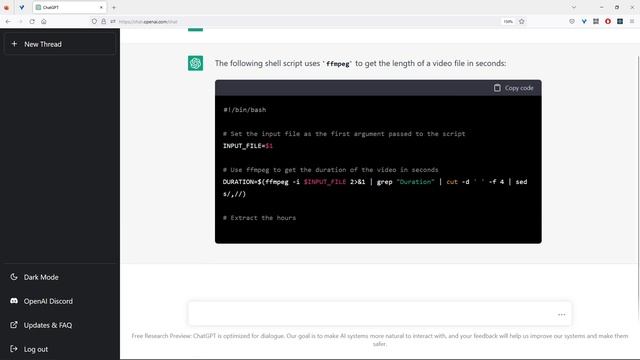The image size is (640, 360).
Task: Click the '# Set the input file' comment line
Action: [x=344, y=134]
